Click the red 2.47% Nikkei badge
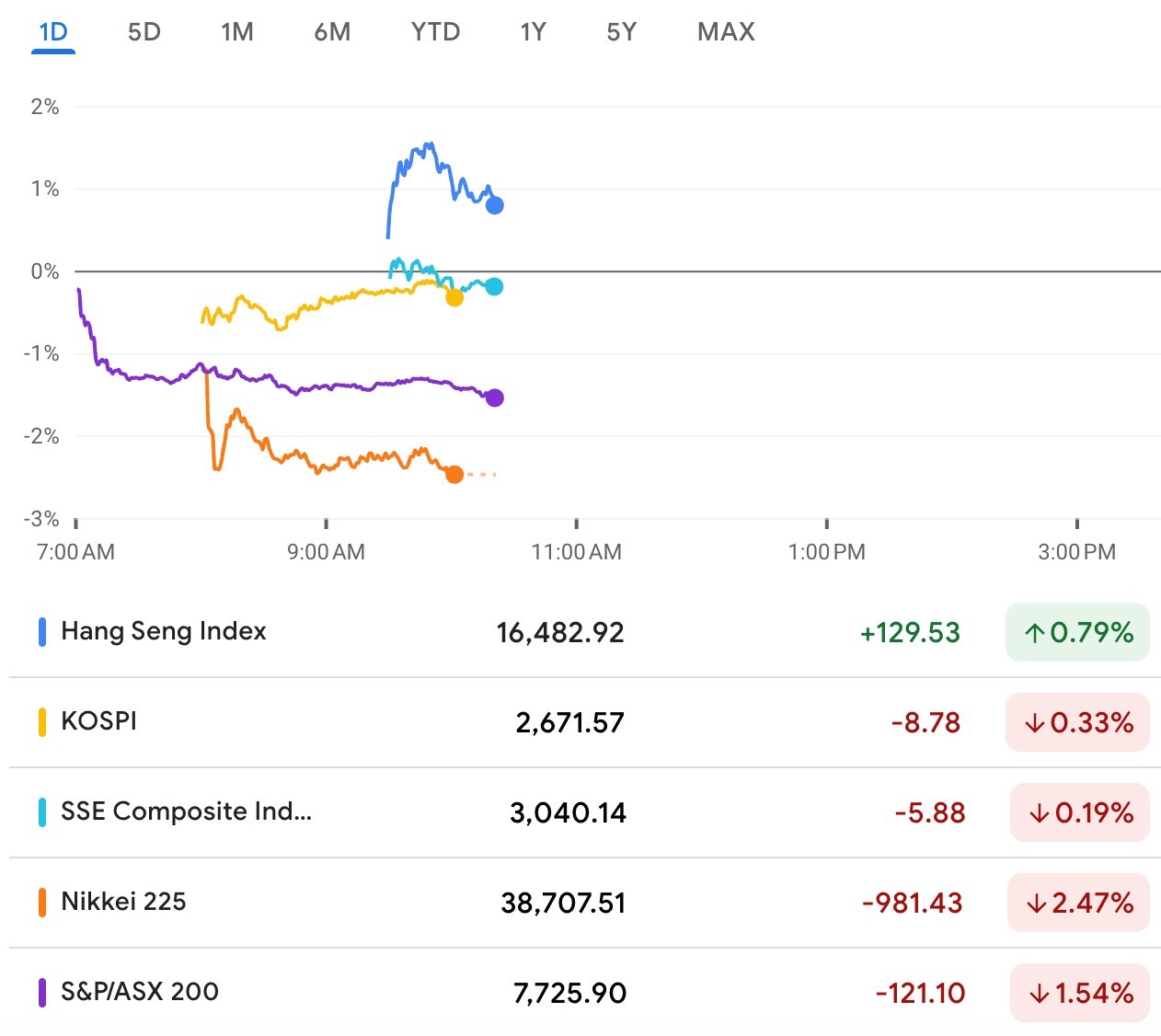Screen dimensions: 1161x1036 pyautogui.click(x=1078, y=903)
